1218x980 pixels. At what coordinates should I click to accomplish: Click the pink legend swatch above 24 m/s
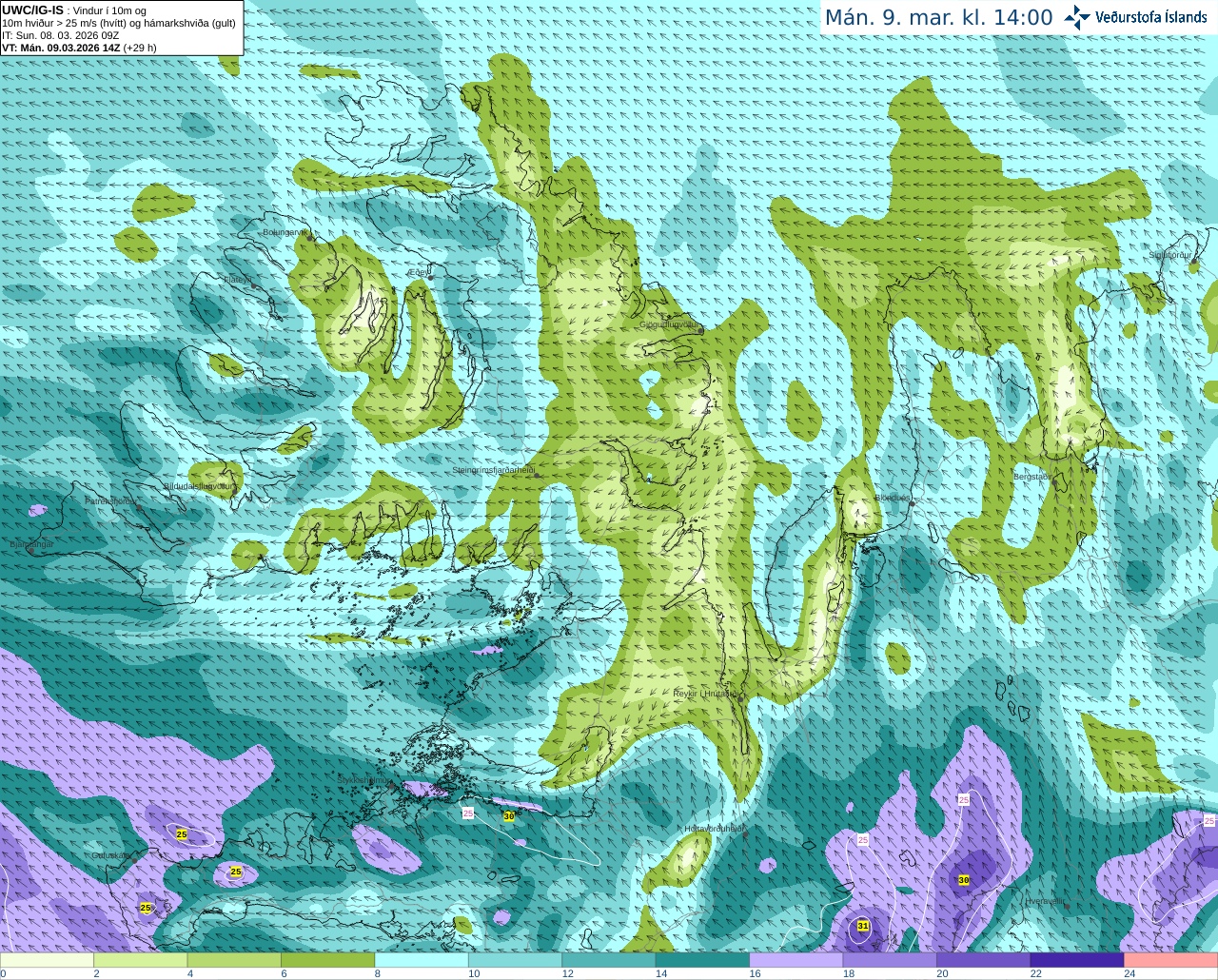coord(1170,960)
